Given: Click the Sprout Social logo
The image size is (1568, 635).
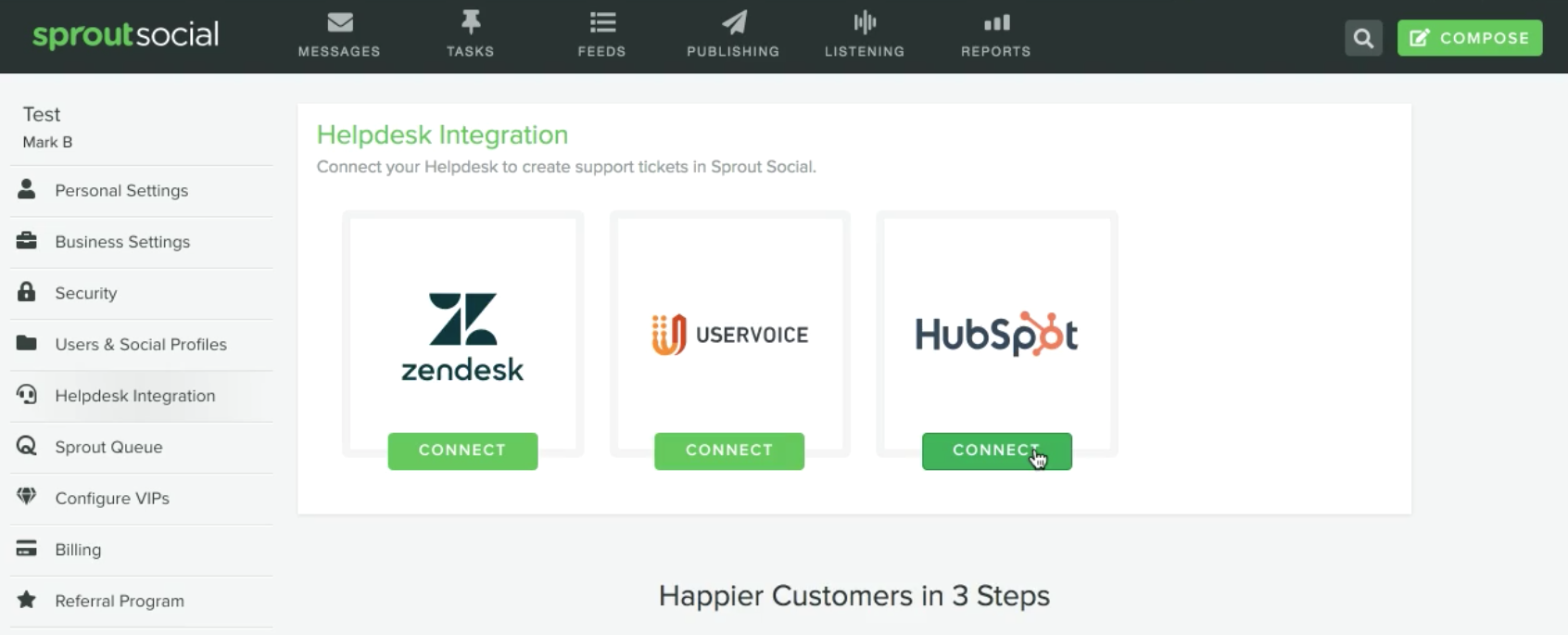Looking at the screenshot, I should (126, 35).
